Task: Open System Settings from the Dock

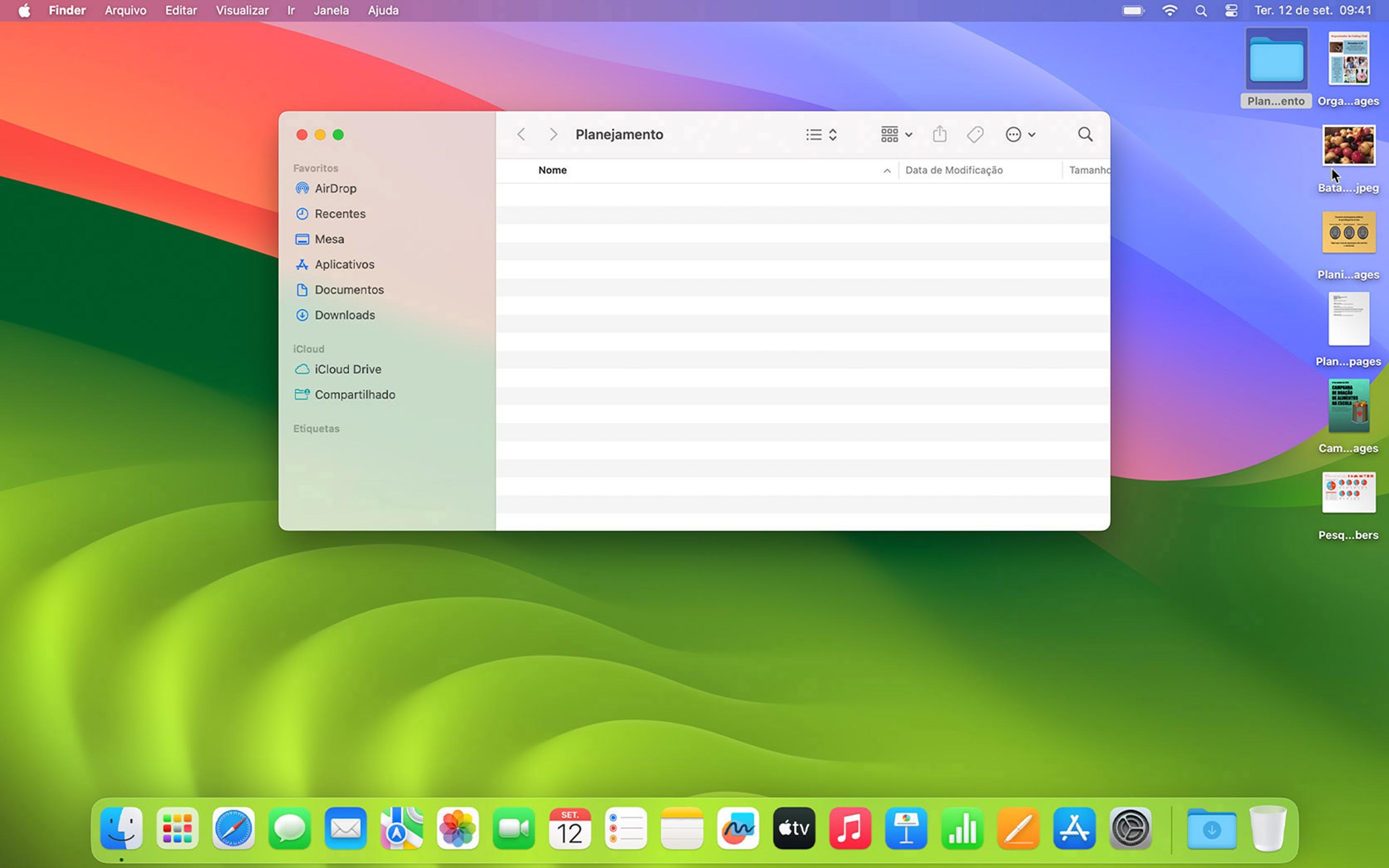Action: pos(1130,828)
